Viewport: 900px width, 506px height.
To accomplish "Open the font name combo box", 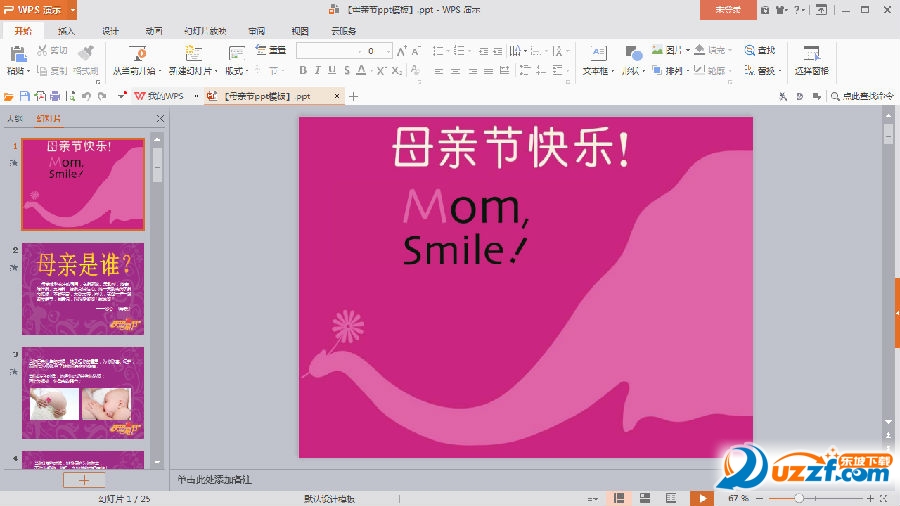I will (x=330, y=51).
